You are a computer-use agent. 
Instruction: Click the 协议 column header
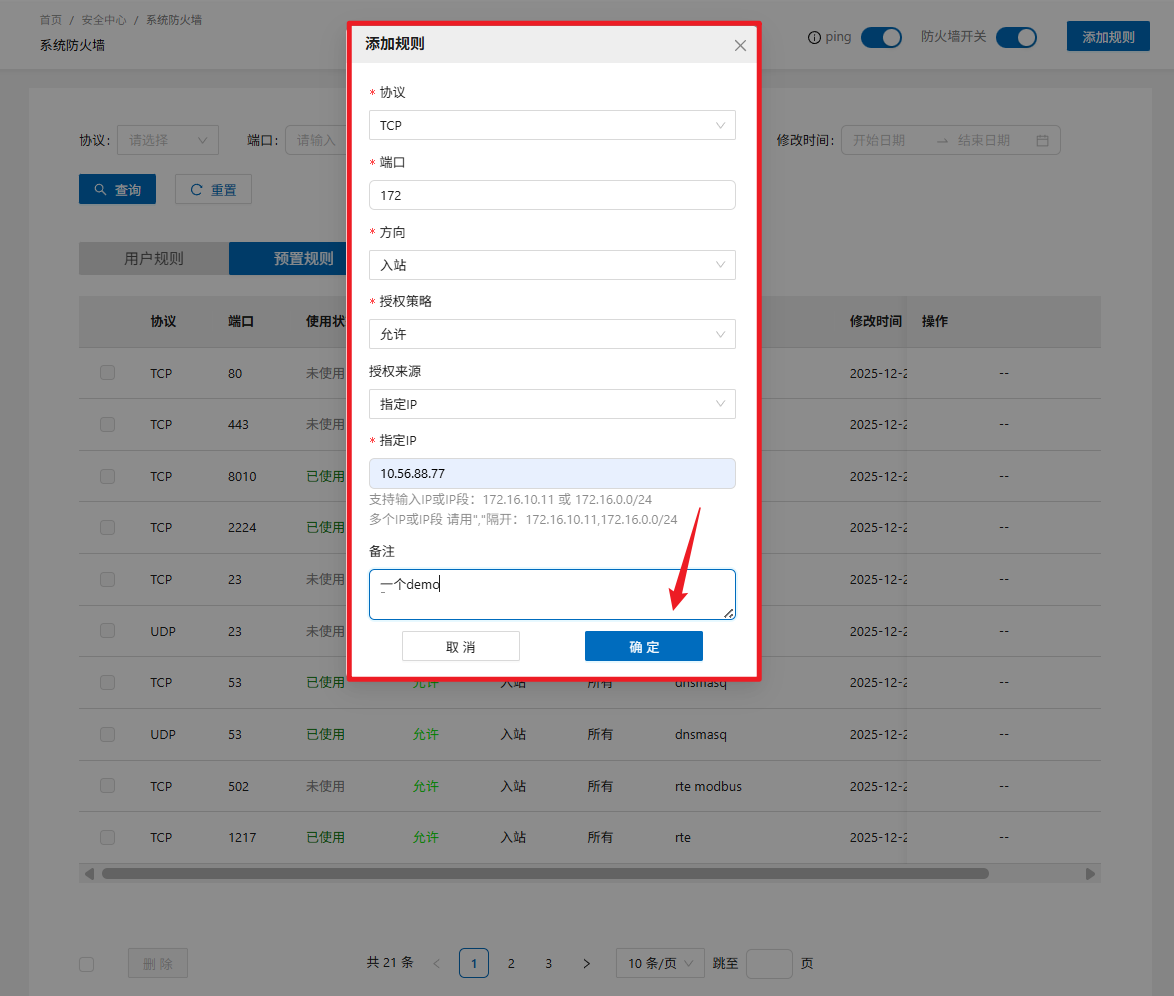click(163, 321)
